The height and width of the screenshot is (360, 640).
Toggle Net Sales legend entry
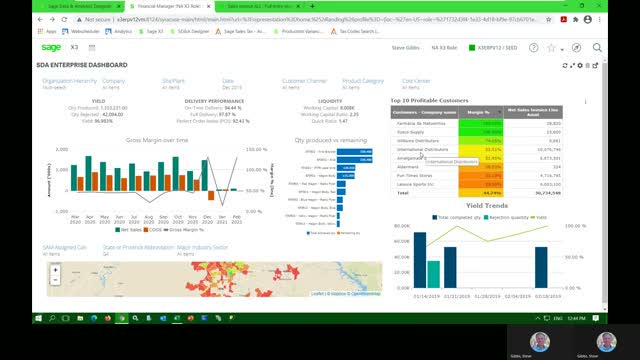tap(129, 230)
